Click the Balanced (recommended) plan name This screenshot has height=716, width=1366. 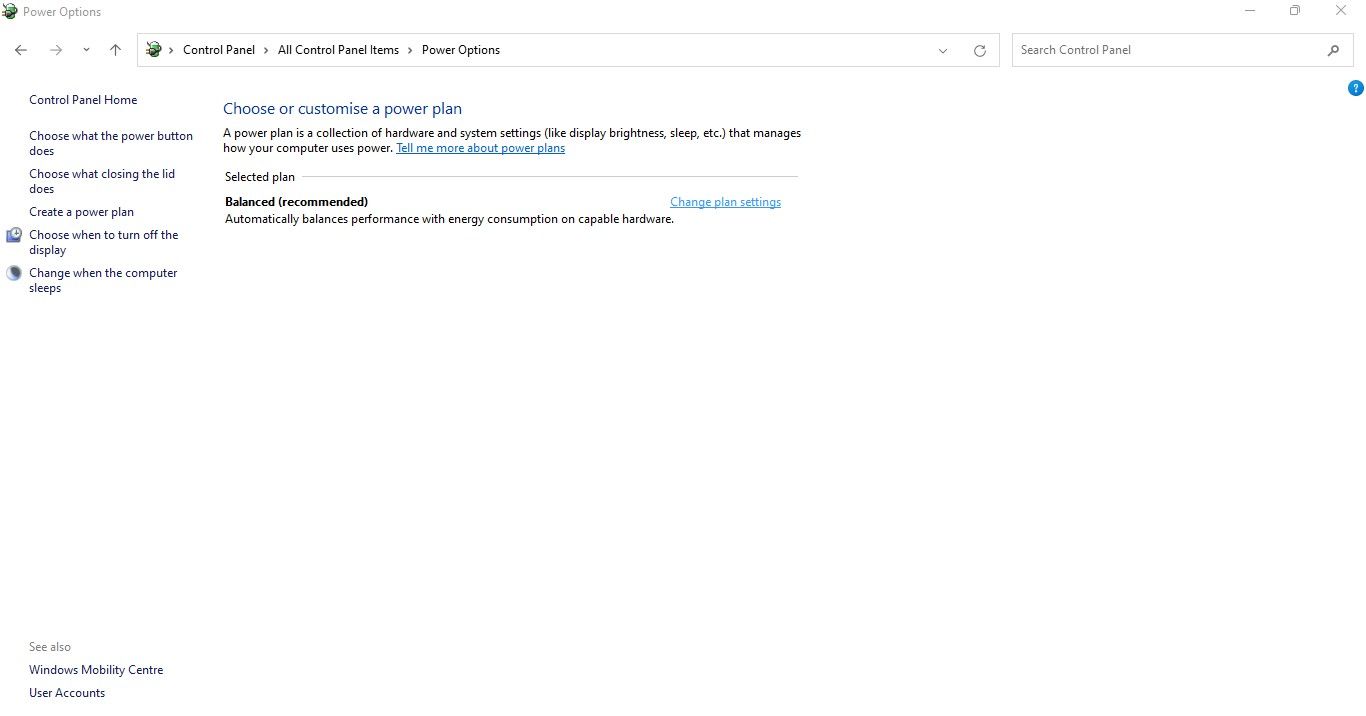point(296,202)
